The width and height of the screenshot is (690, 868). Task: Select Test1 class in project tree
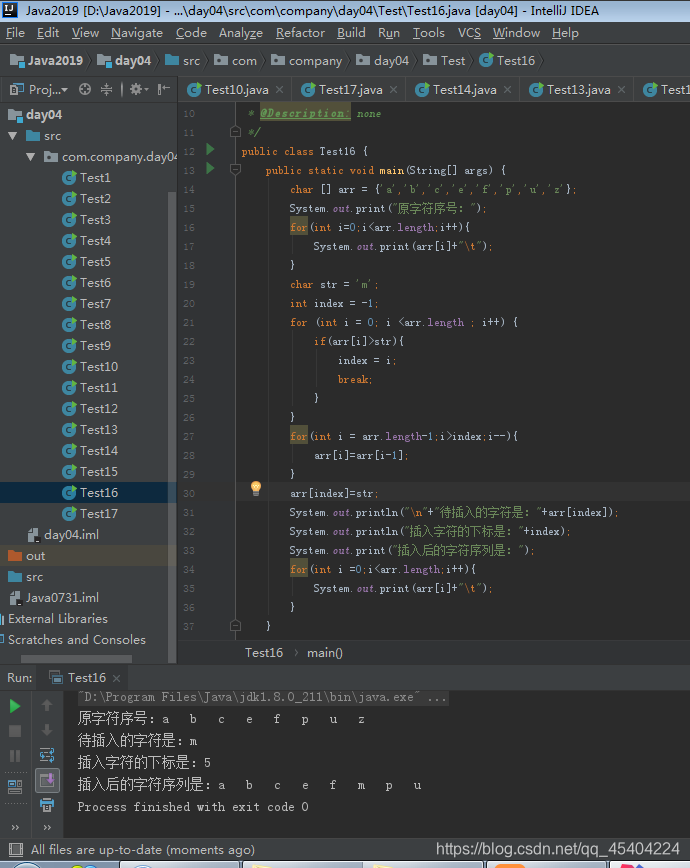[87, 178]
